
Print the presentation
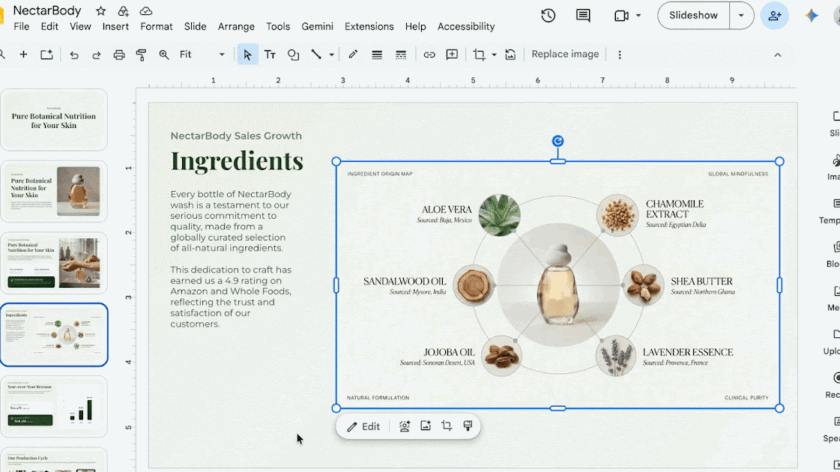point(119,55)
